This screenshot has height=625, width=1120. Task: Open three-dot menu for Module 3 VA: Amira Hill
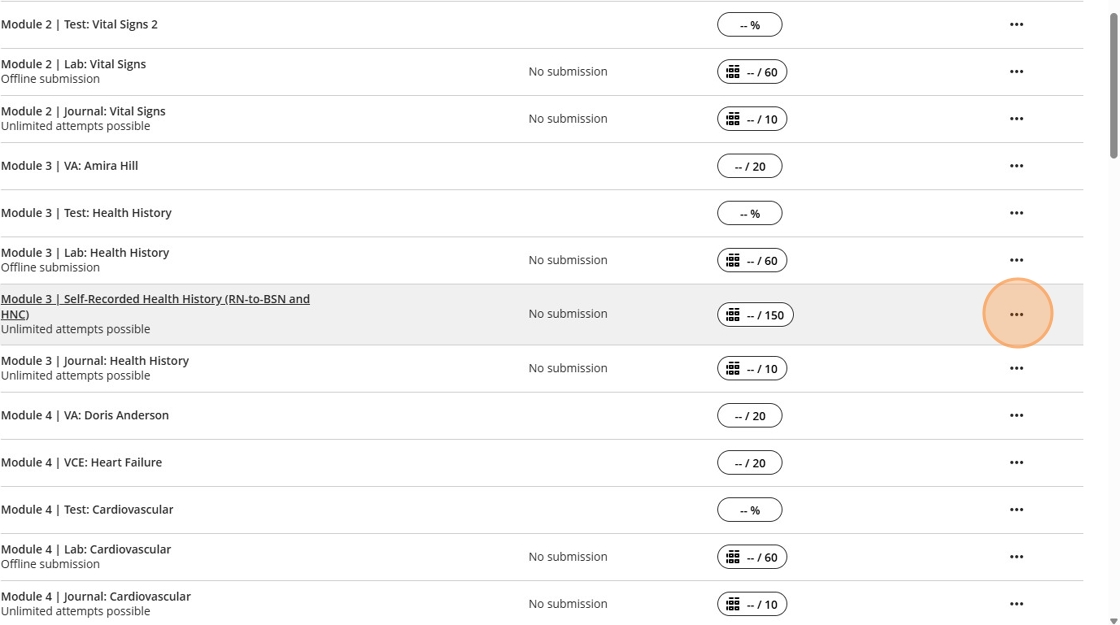click(x=1016, y=166)
